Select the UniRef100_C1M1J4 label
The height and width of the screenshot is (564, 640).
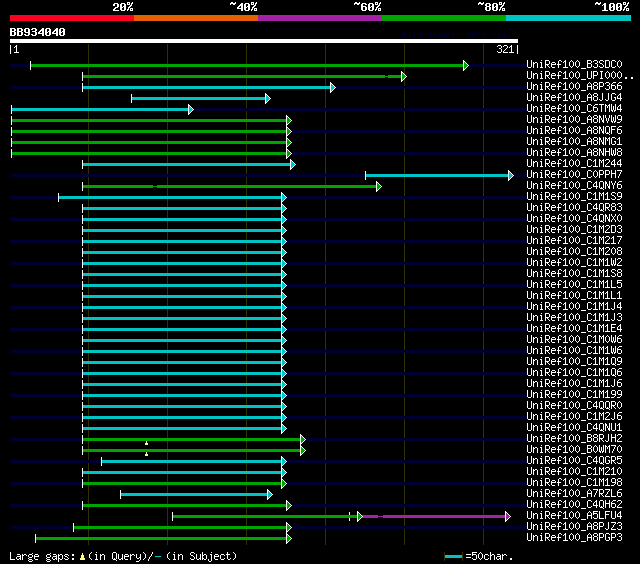click(x=574, y=307)
